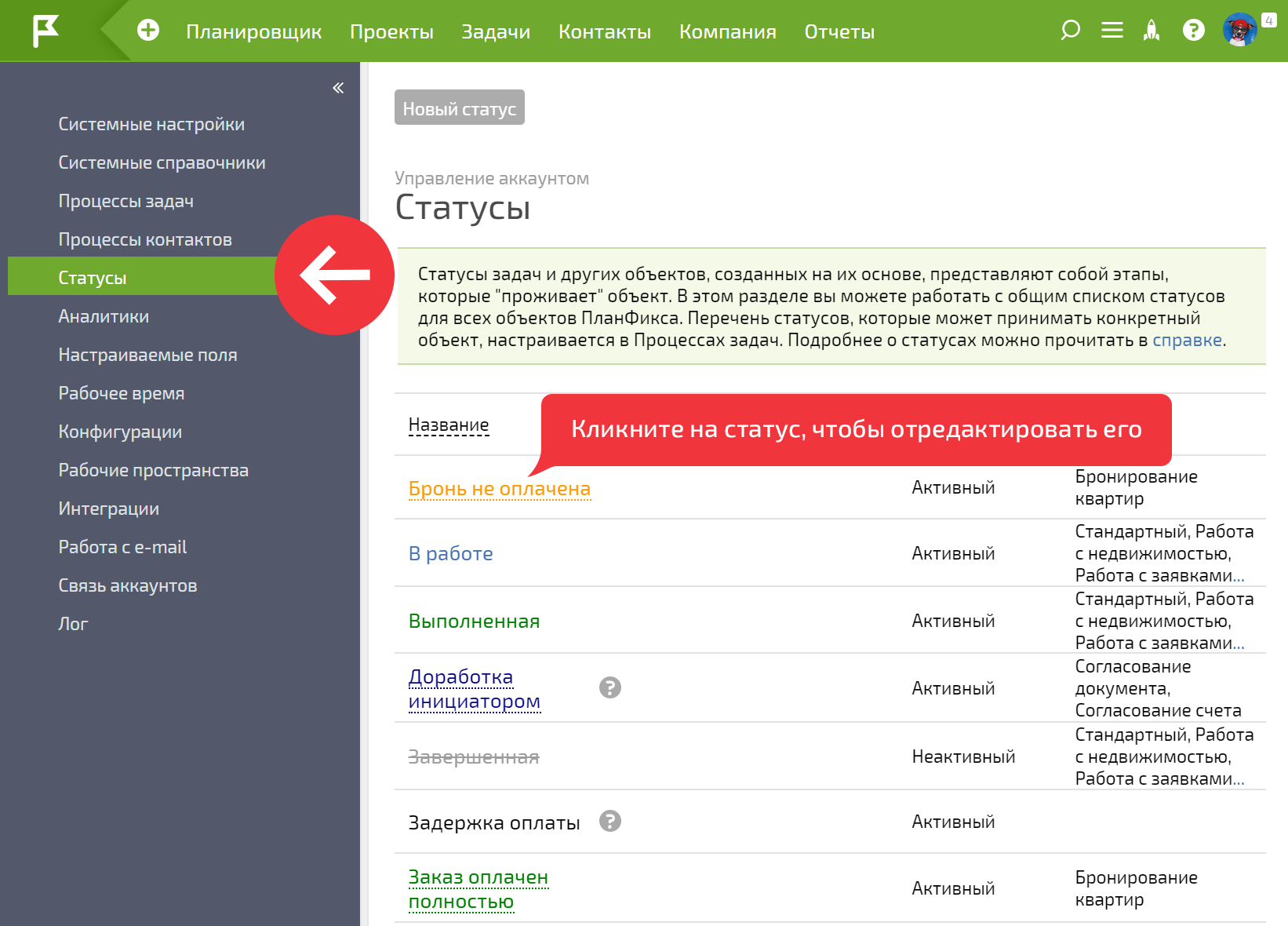Open the notification counter badge near avatar
This screenshot has height=926, width=1288.
coord(1269,20)
